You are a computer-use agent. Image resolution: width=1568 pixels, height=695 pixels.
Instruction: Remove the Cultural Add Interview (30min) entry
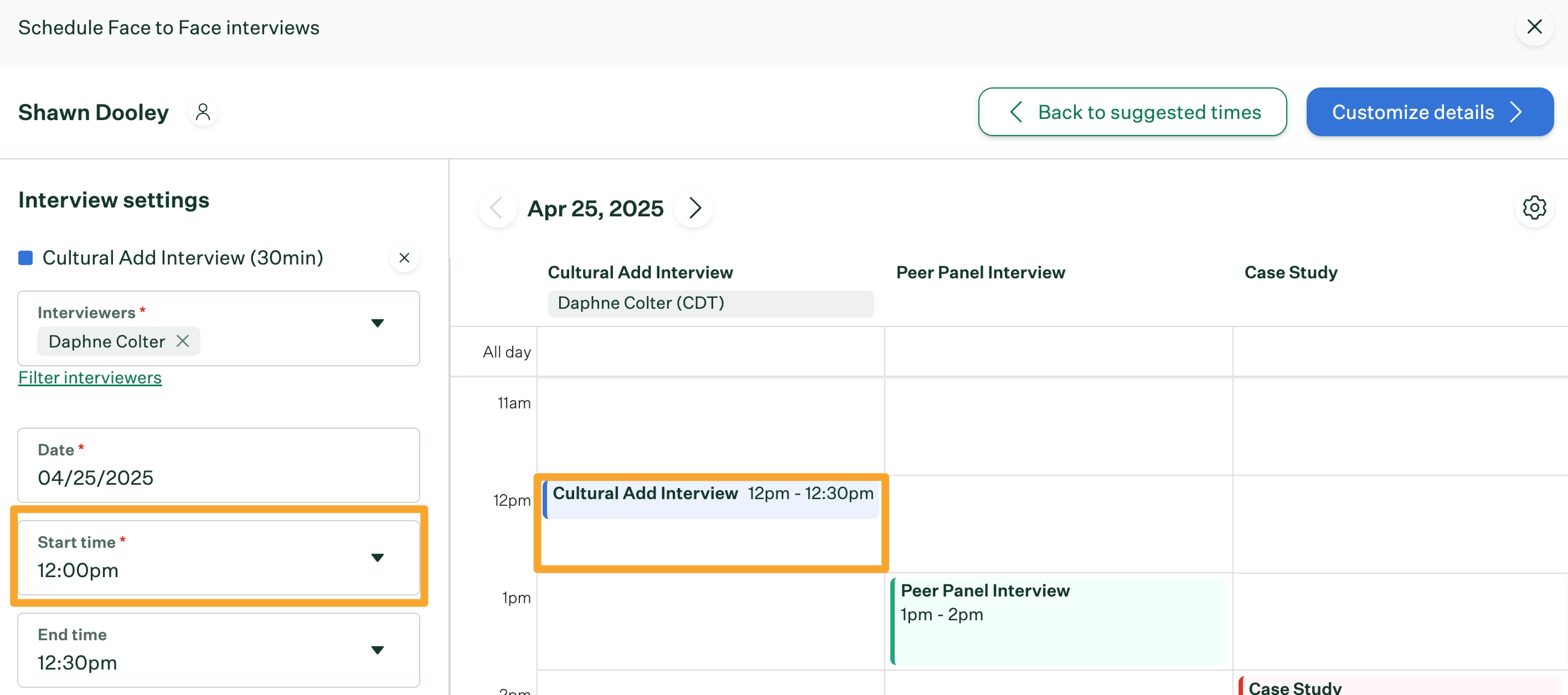click(x=404, y=258)
